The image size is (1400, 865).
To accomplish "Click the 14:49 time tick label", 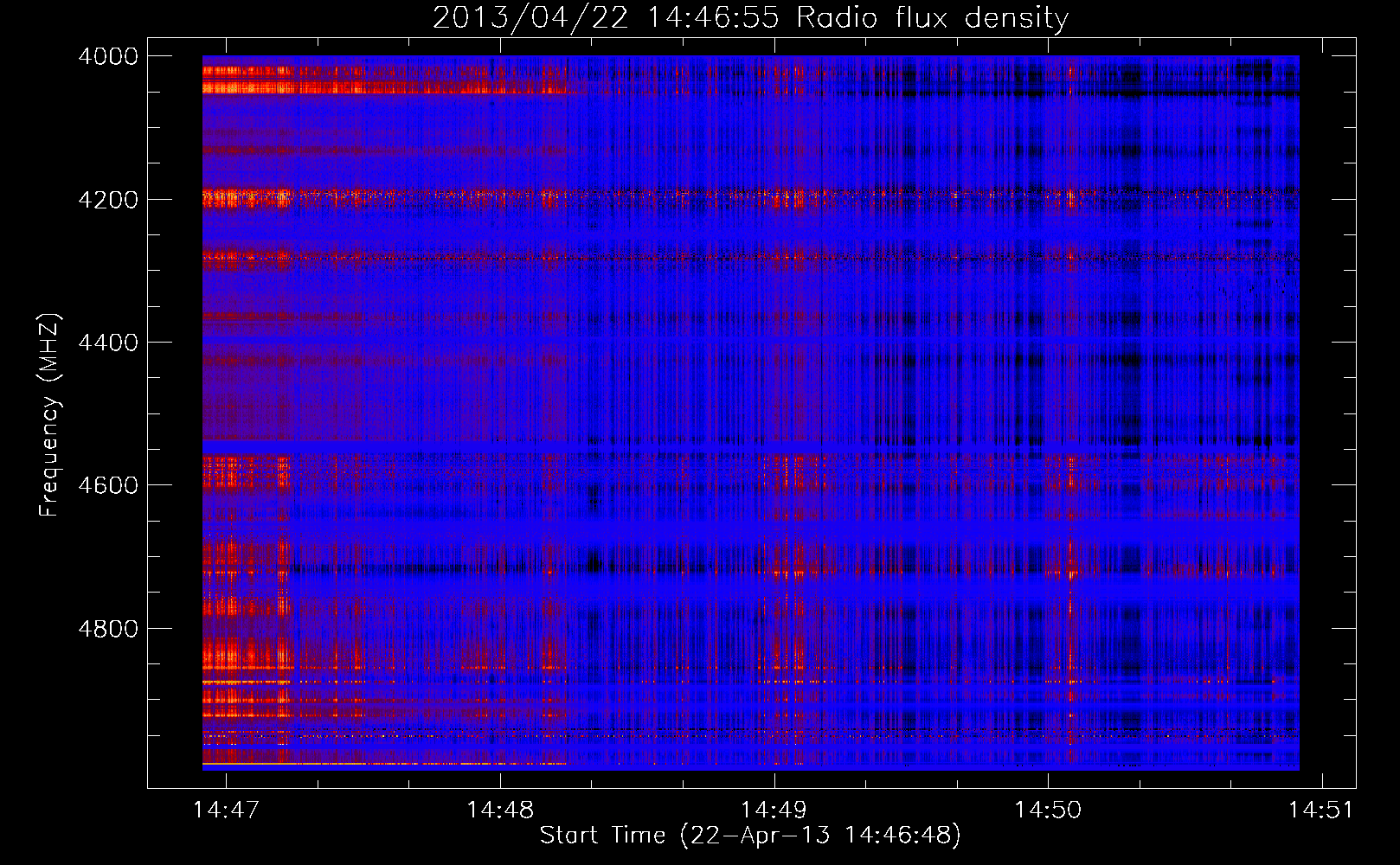I will coord(774,810).
